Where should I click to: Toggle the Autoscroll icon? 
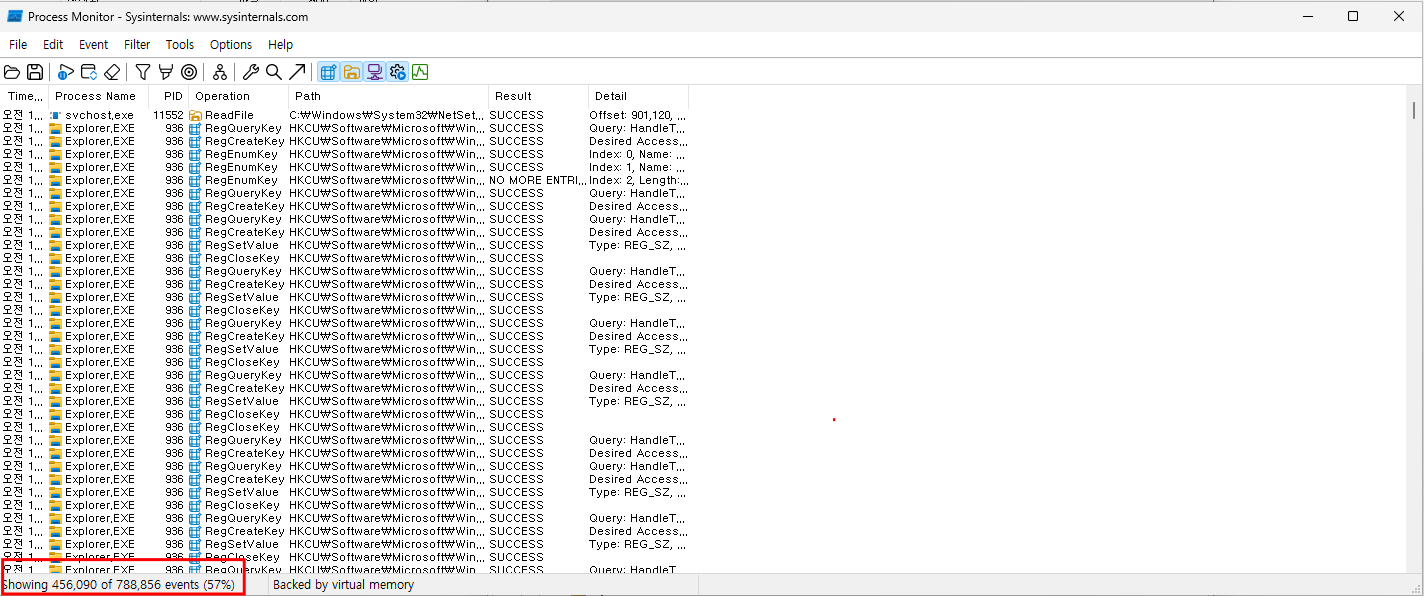click(x=89, y=72)
